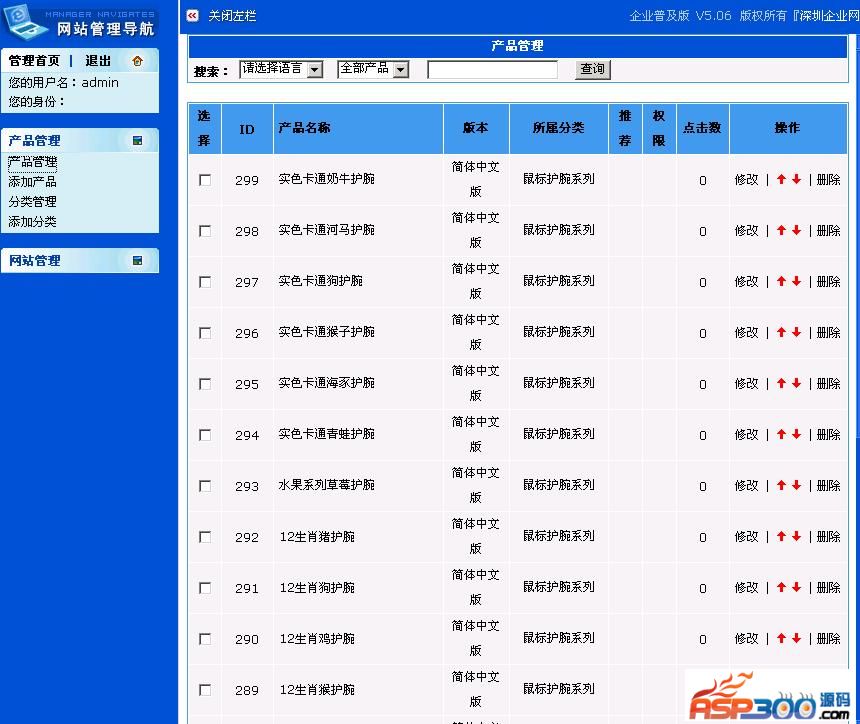Check the box for product 296

tap(205, 333)
